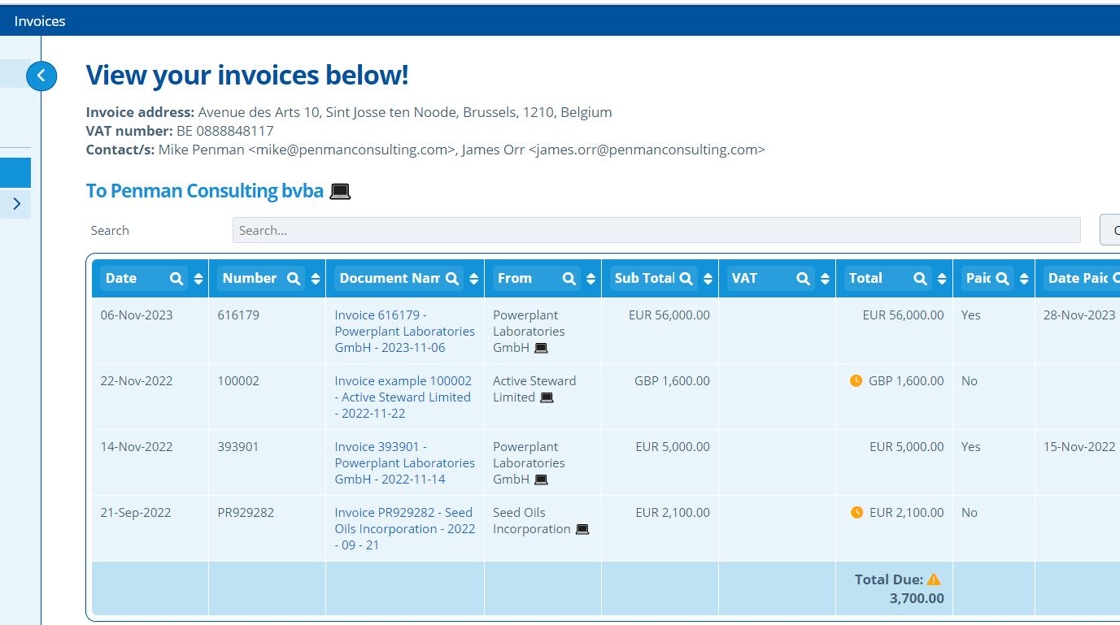Open the To Penman Consulting bvba link

click(204, 191)
